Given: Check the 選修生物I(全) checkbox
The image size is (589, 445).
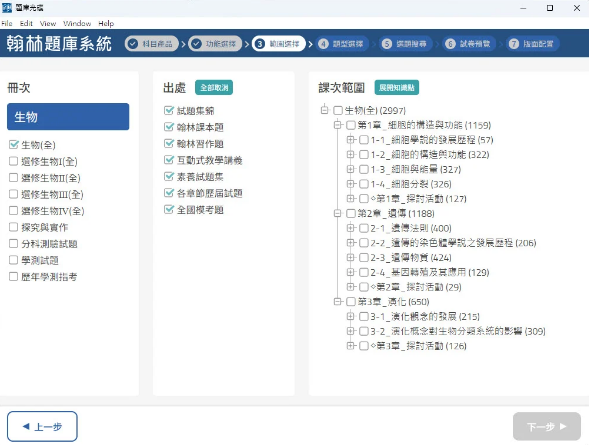Looking at the screenshot, I should (x=14, y=161).
